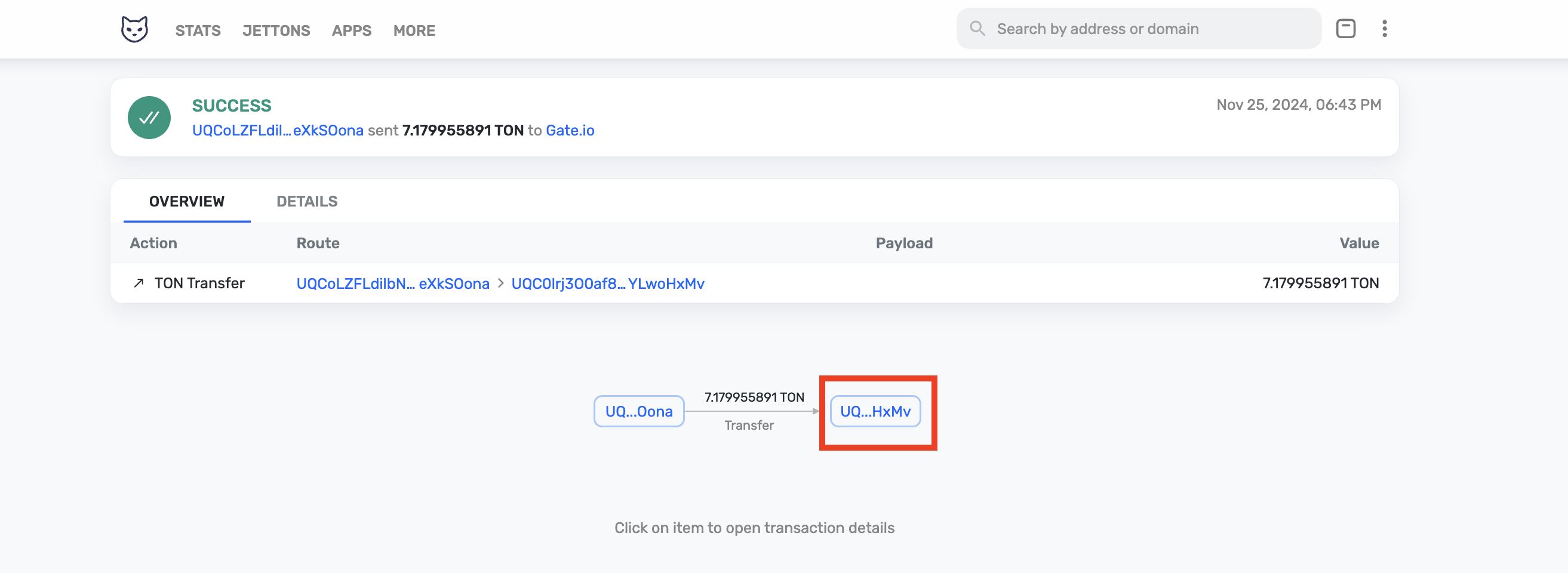Select the OVERVIEW tab

point(186,201)
